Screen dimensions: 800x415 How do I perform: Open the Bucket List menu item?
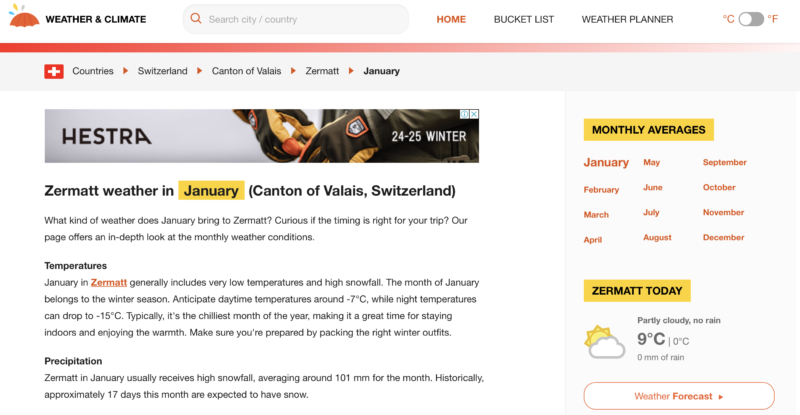pyautogui.click(x=523, y=19)
